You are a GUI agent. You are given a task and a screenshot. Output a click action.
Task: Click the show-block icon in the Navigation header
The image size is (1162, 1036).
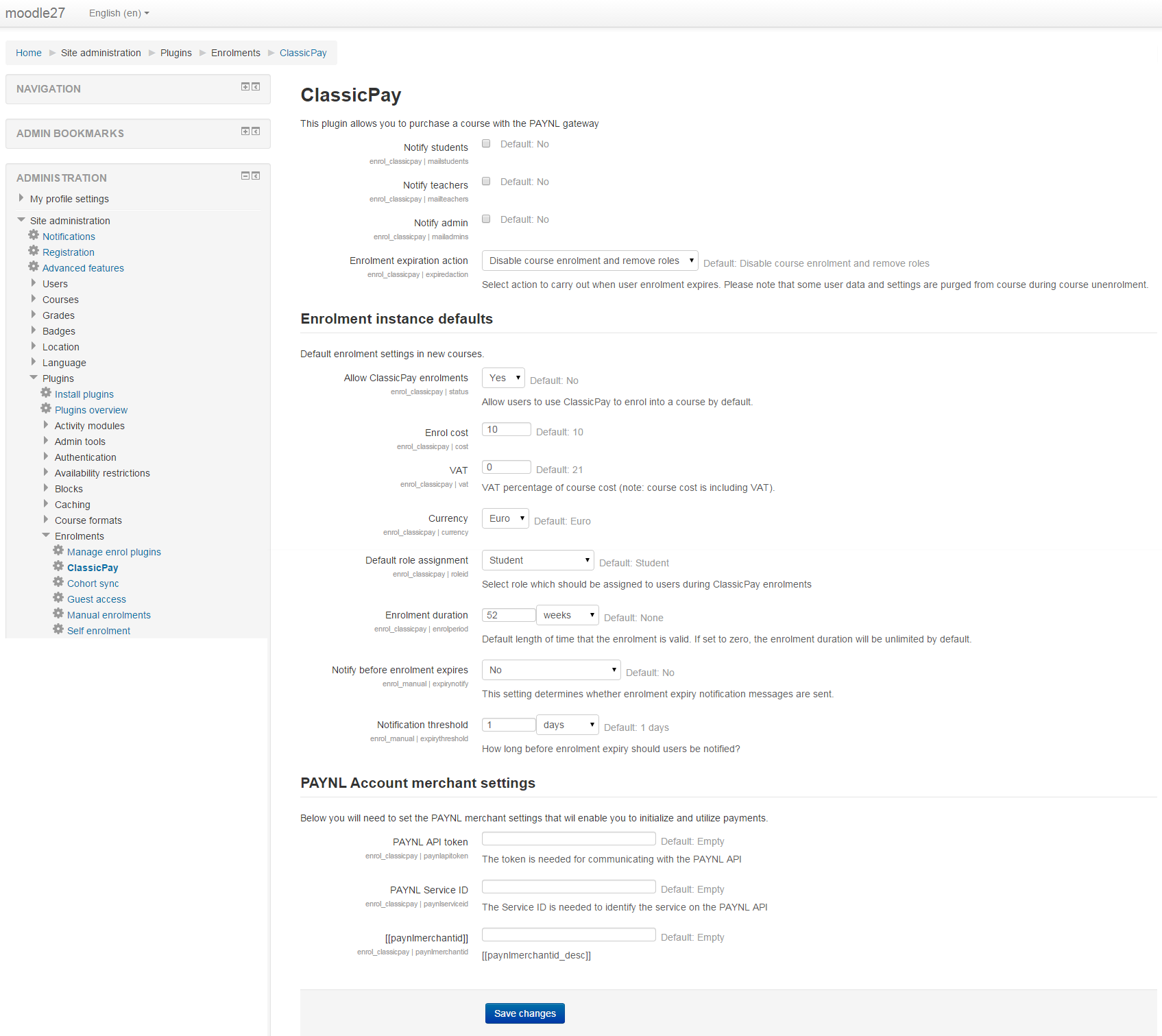coord(245,87)
